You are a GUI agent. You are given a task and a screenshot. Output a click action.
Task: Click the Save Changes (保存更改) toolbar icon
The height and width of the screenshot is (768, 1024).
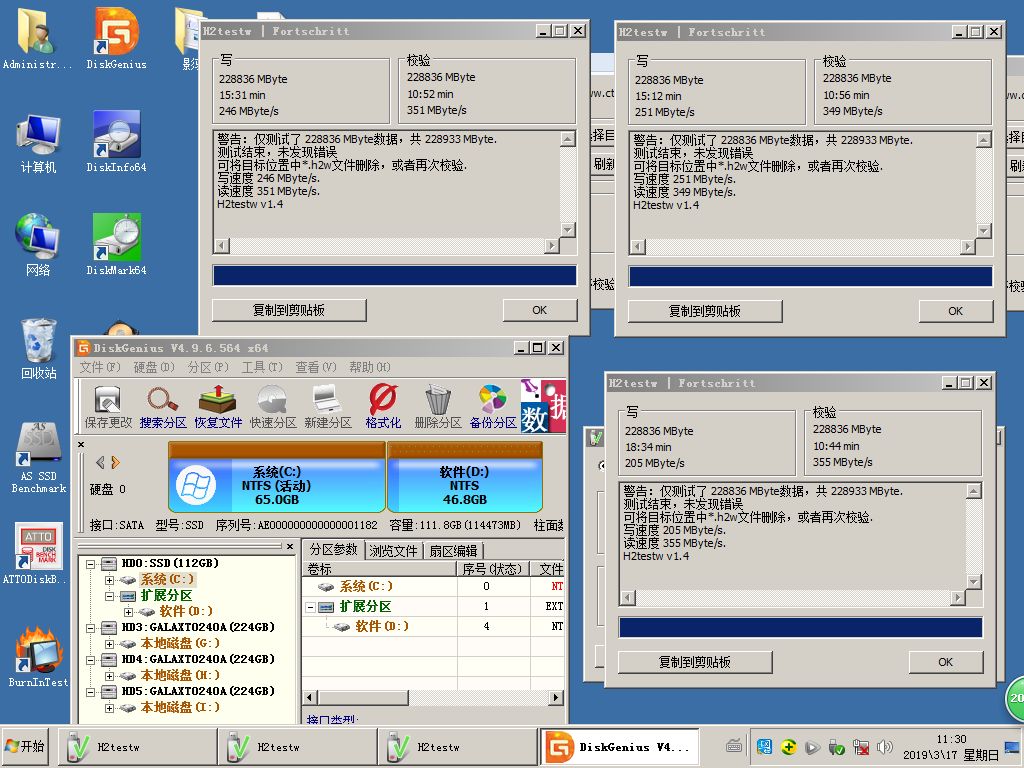tap(108, 405)
